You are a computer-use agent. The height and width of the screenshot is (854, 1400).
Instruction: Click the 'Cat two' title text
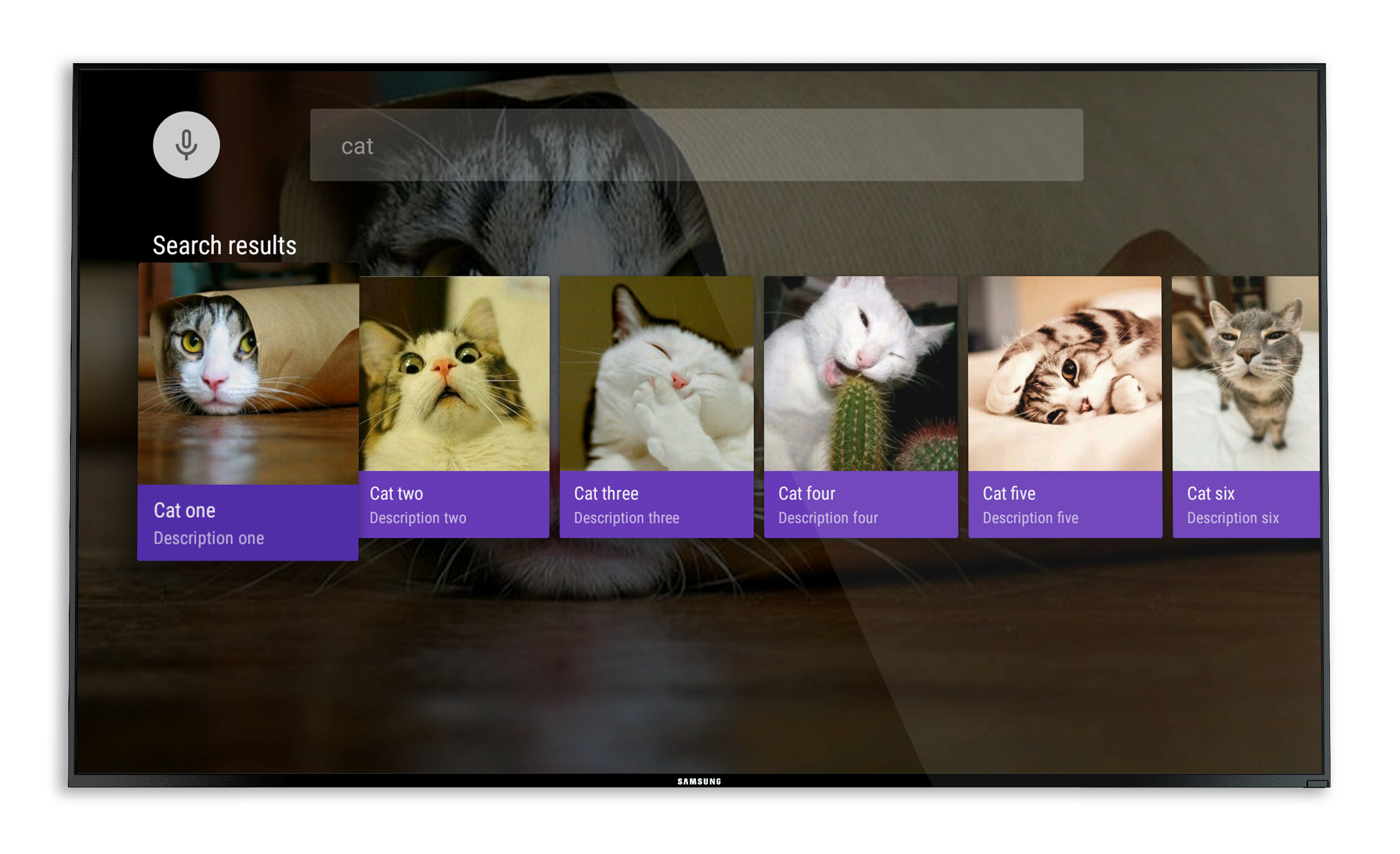[396, 494]
